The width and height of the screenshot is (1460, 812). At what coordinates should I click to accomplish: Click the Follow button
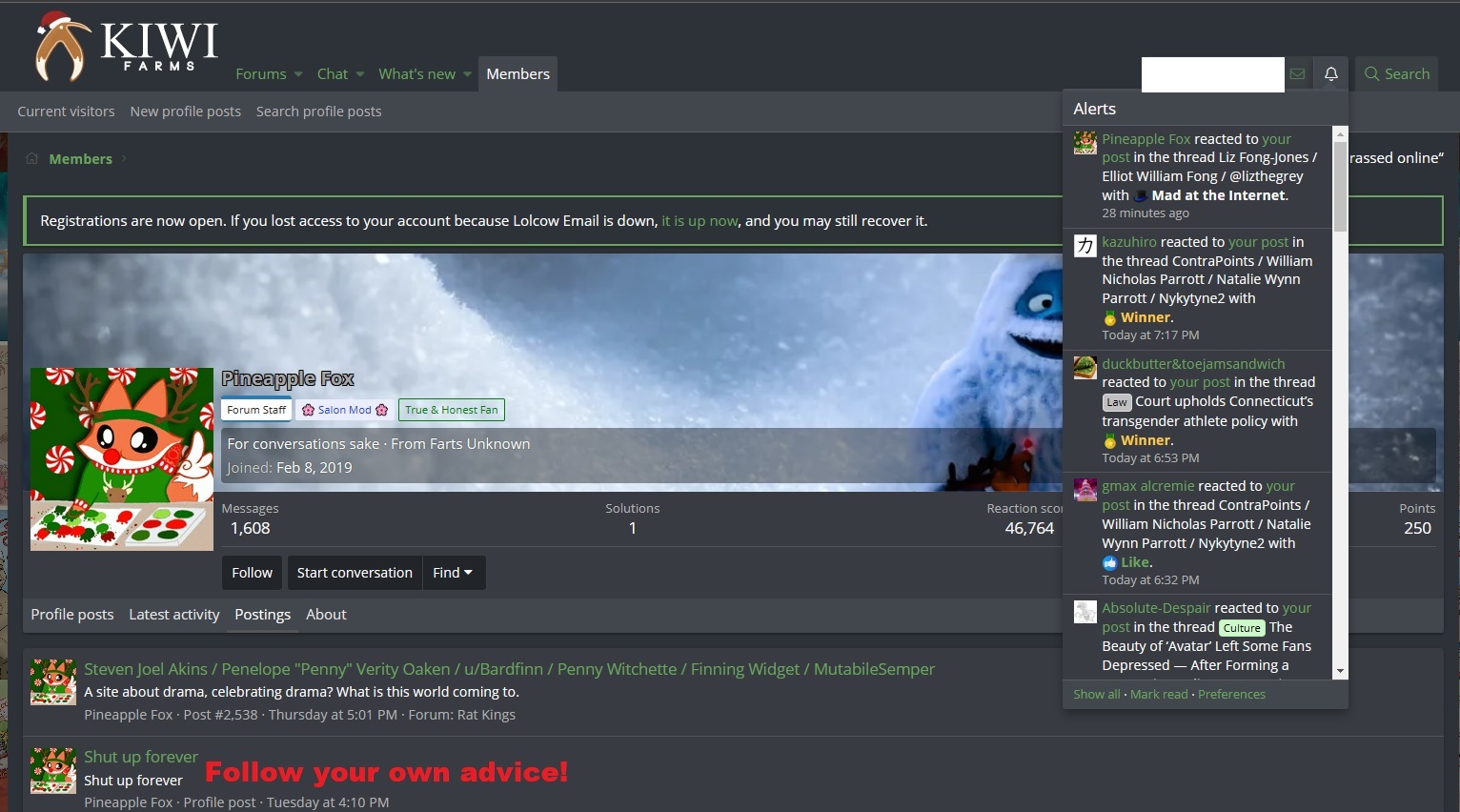click(252, 573)
